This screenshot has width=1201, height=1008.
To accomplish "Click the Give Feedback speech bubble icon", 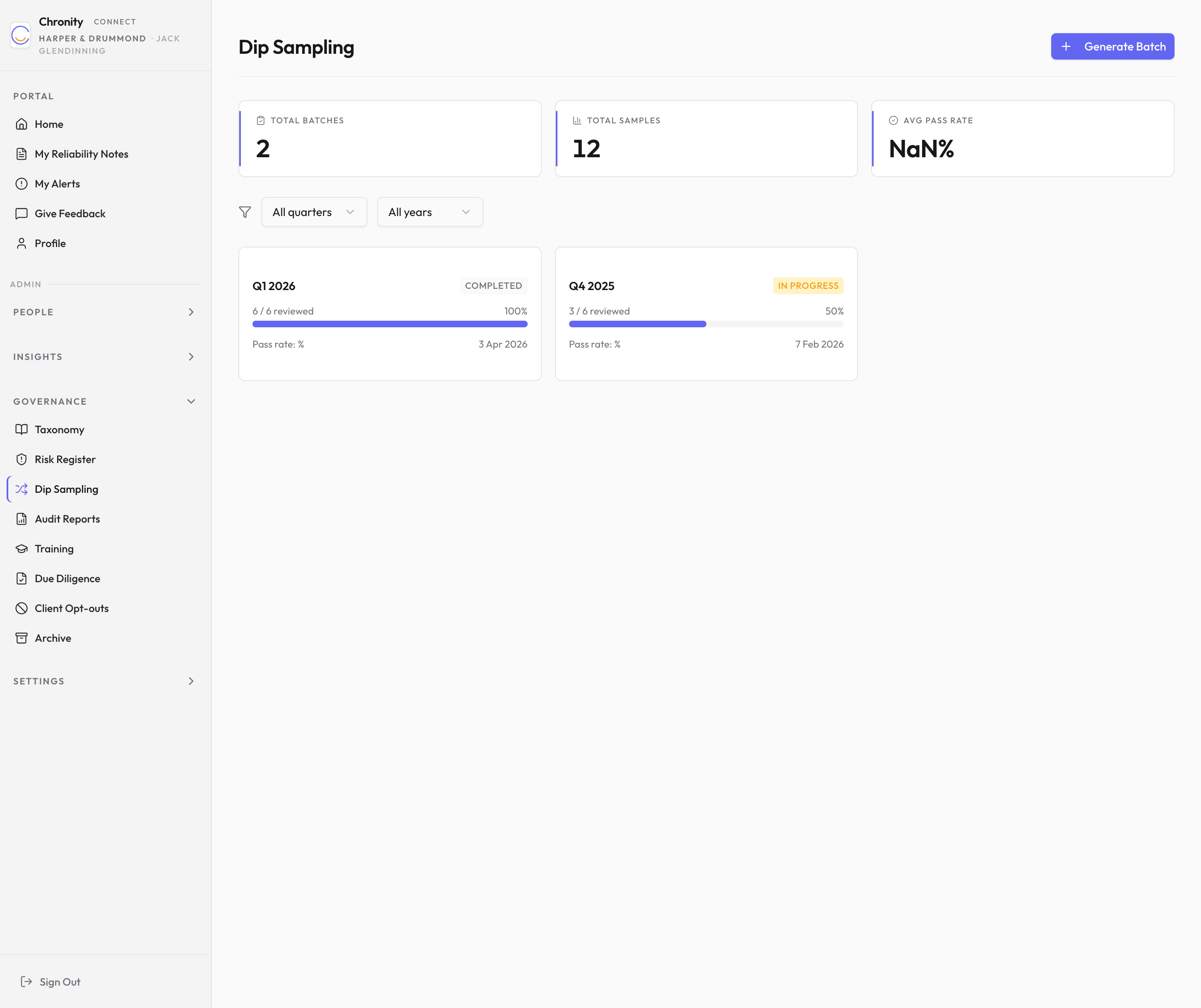I will (22, 213).
